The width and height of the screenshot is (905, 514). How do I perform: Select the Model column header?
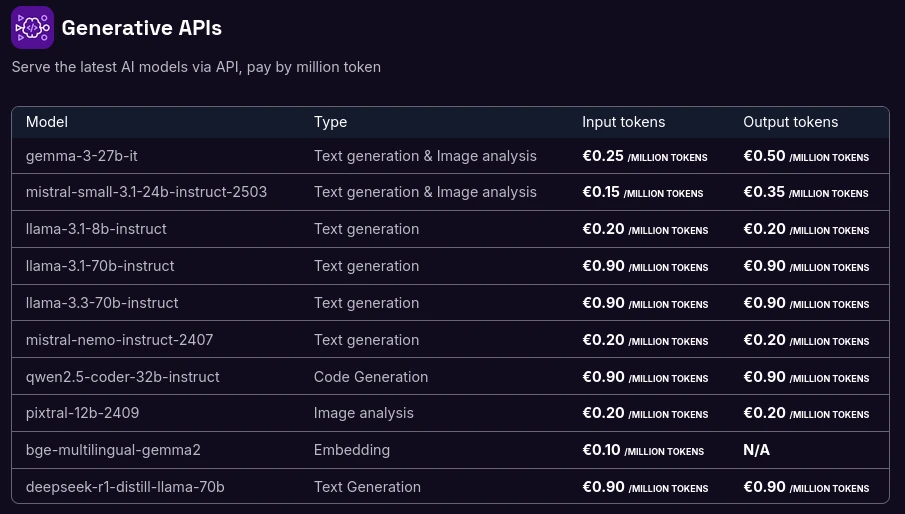pyautogui.click(x=47, y=122)
